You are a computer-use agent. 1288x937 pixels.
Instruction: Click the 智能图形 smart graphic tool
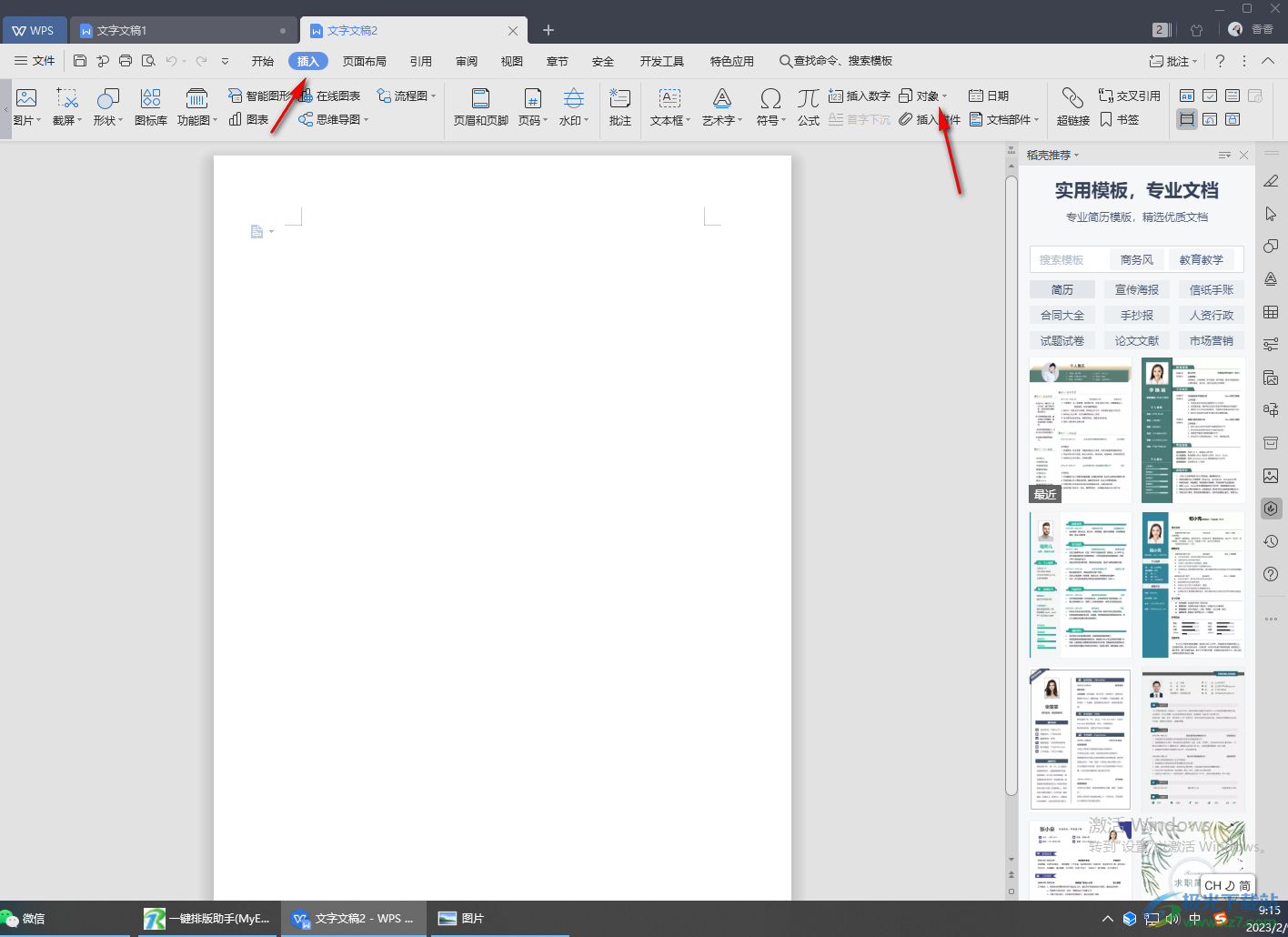(x=259, y=96)
